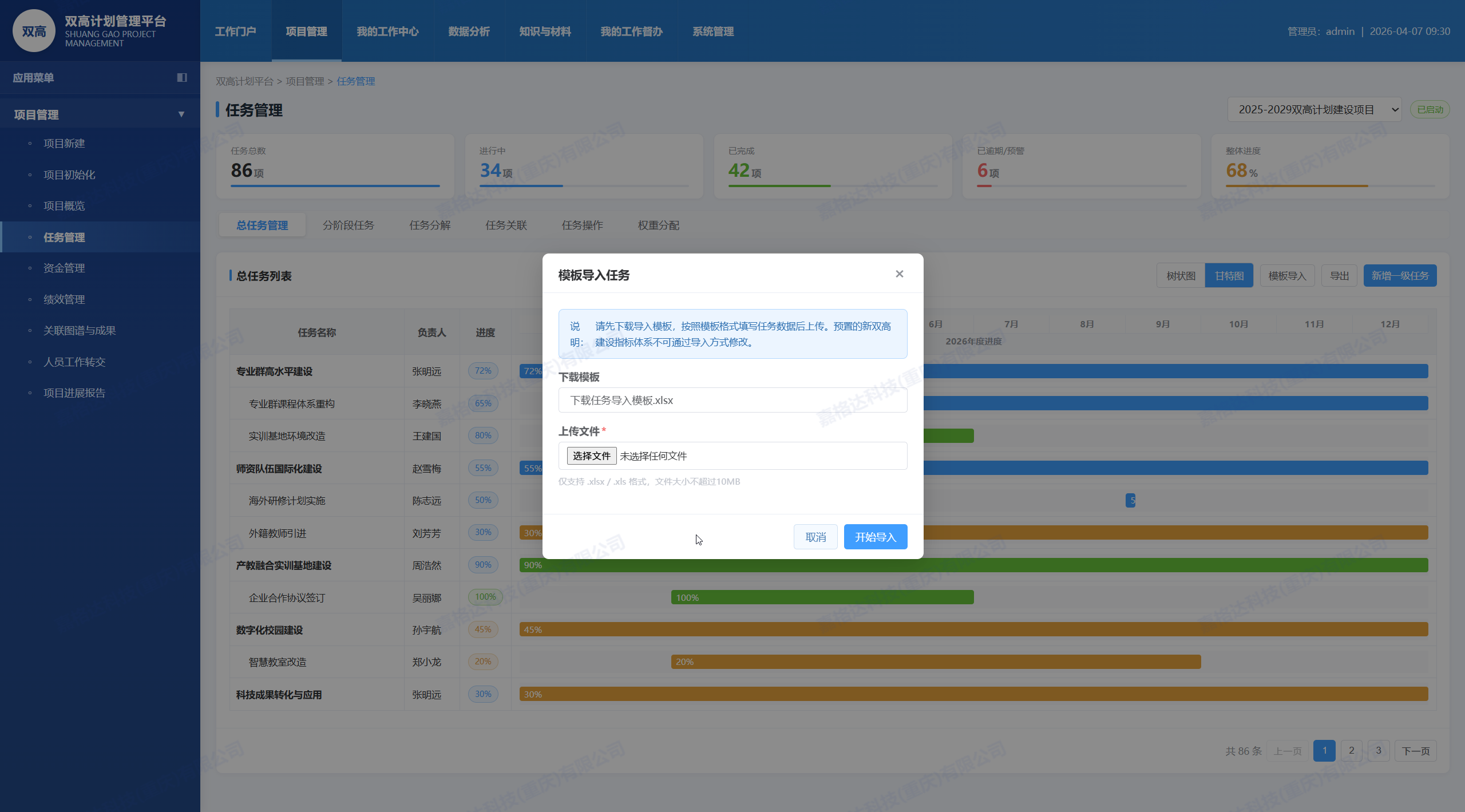Open the 分阶段任务 tab
The image size is (1465, 812).
point(348,225)
